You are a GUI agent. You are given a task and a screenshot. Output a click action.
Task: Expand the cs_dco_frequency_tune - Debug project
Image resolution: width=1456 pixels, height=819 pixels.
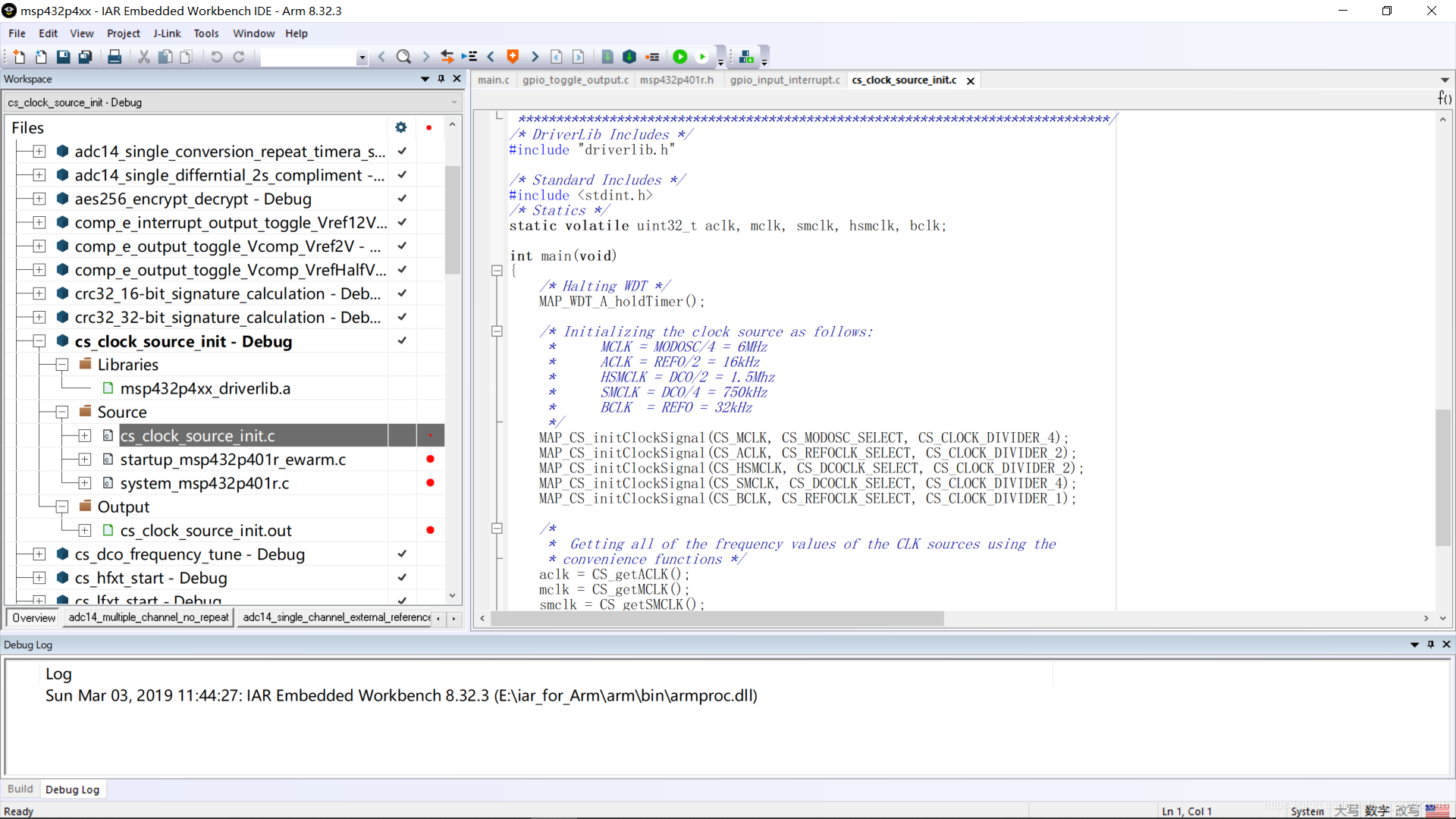pyautogui.click(x=39, y=554)
